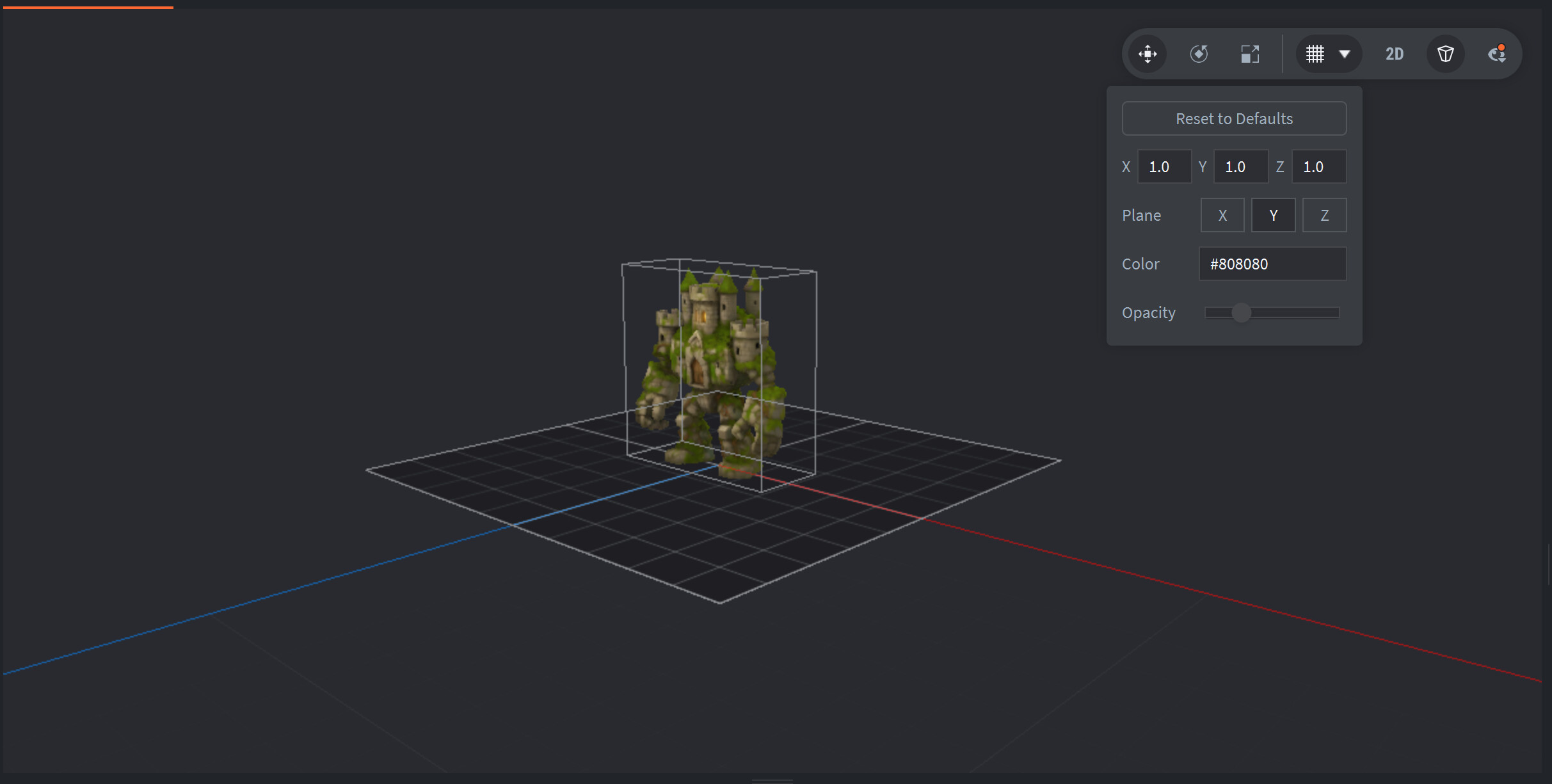The height and width of the screenshot is (784, 1552).
Task: Toggle perspective camera cube icon
Action: [1446, 54]
